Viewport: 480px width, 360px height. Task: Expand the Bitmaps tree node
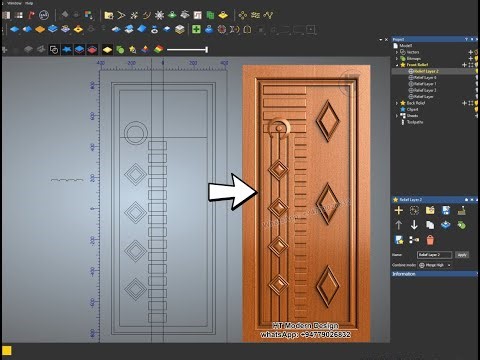pyautogui.click(x=397, y=58)
